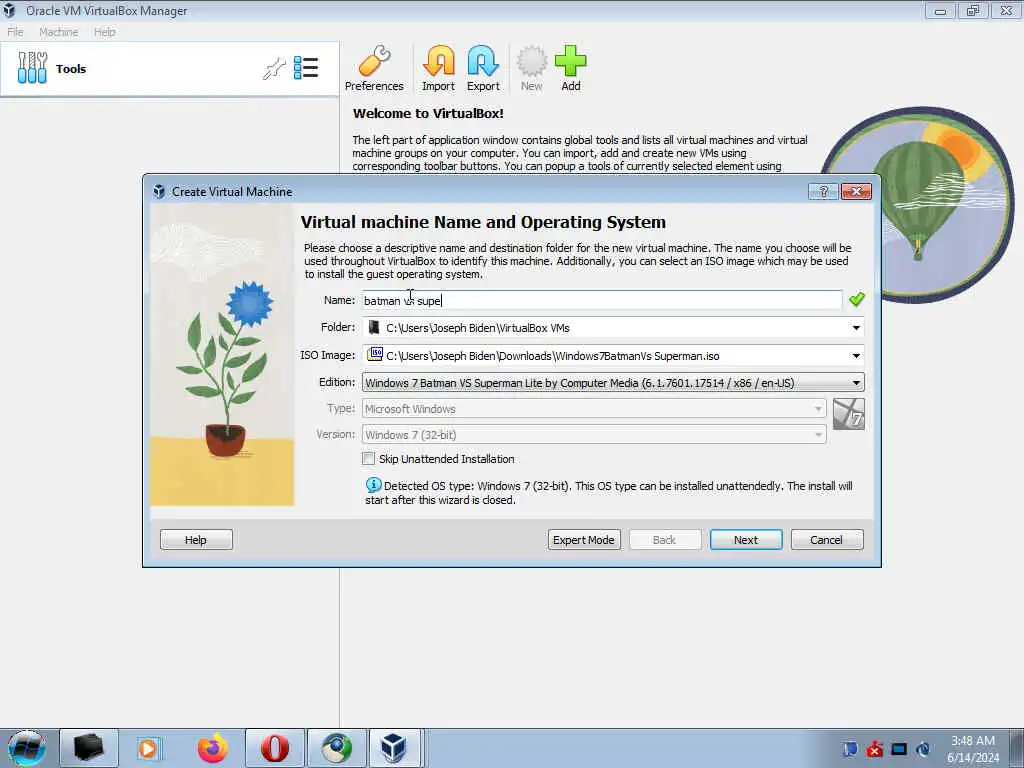Click the flag tray icon
This screenshot has height=768, width=1024.
click(850, 749)
